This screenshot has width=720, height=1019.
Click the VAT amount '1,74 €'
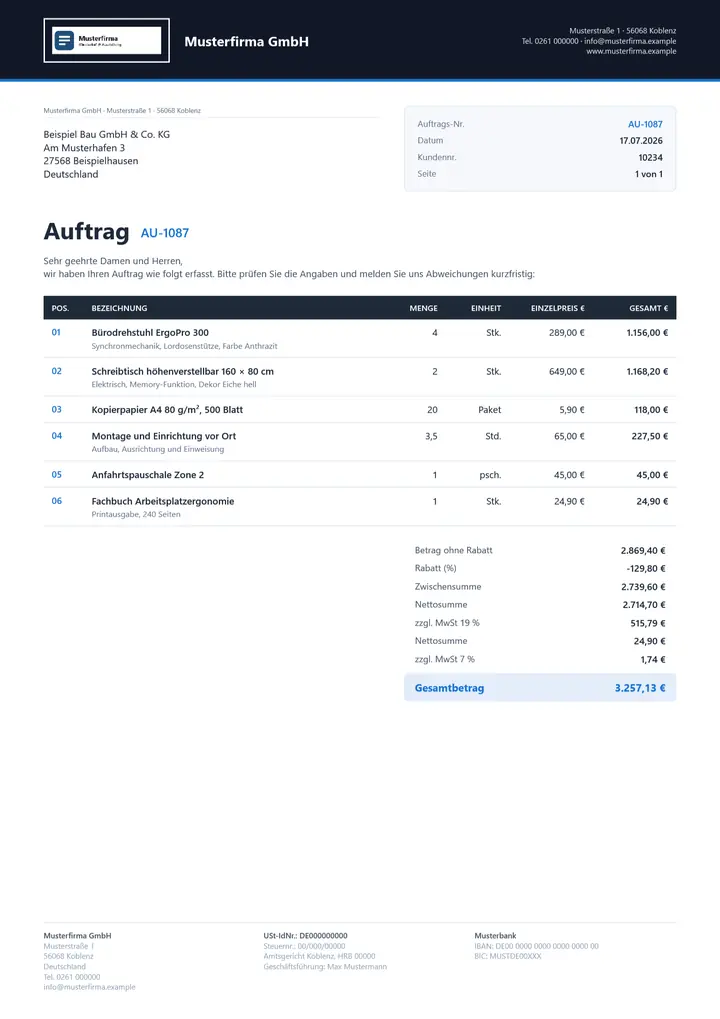point(653,660)
